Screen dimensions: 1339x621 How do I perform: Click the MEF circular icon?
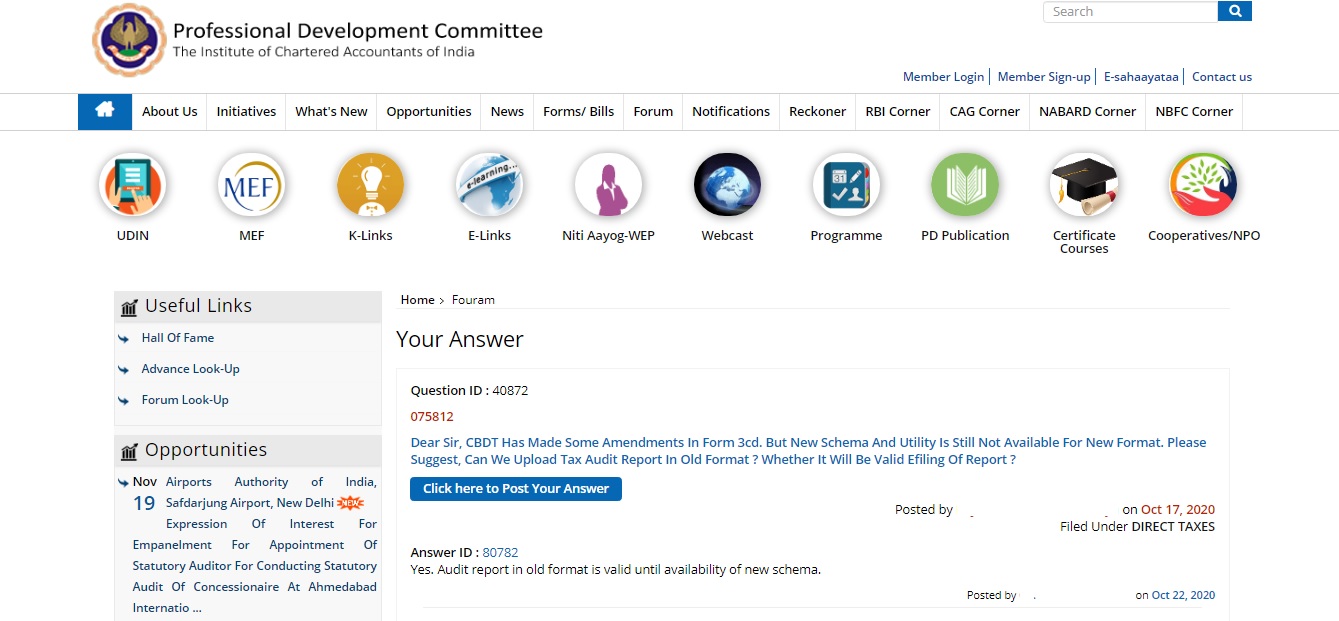pyautogui.click(x=251, y=186)
